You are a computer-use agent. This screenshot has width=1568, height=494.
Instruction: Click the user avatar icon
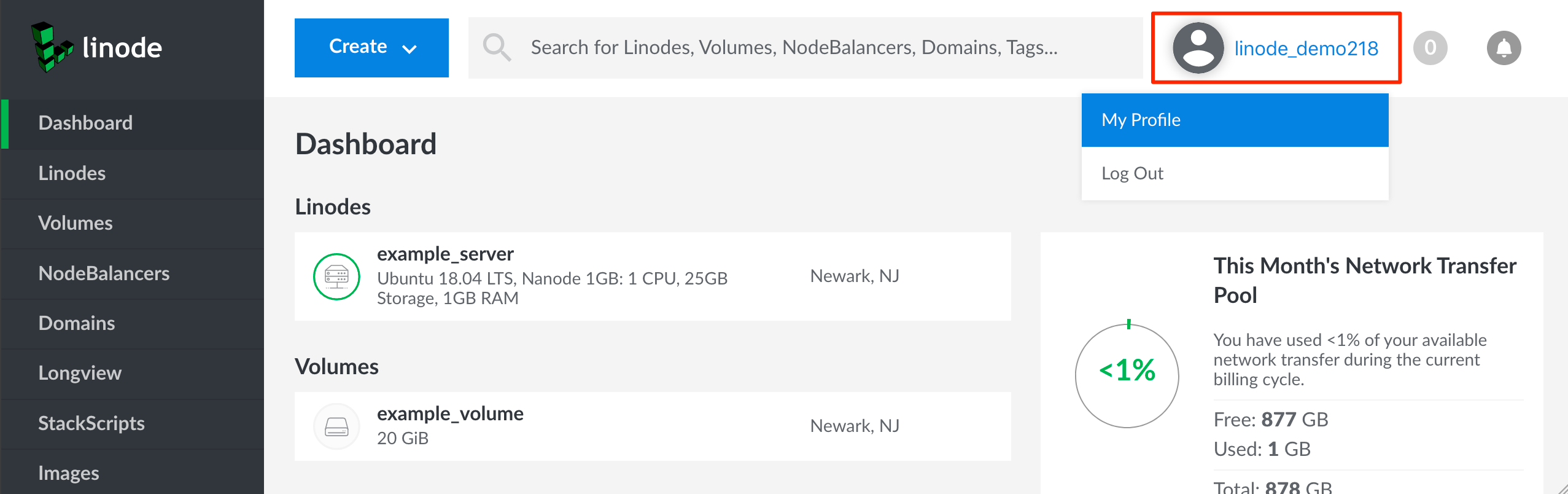point(1197,48)
